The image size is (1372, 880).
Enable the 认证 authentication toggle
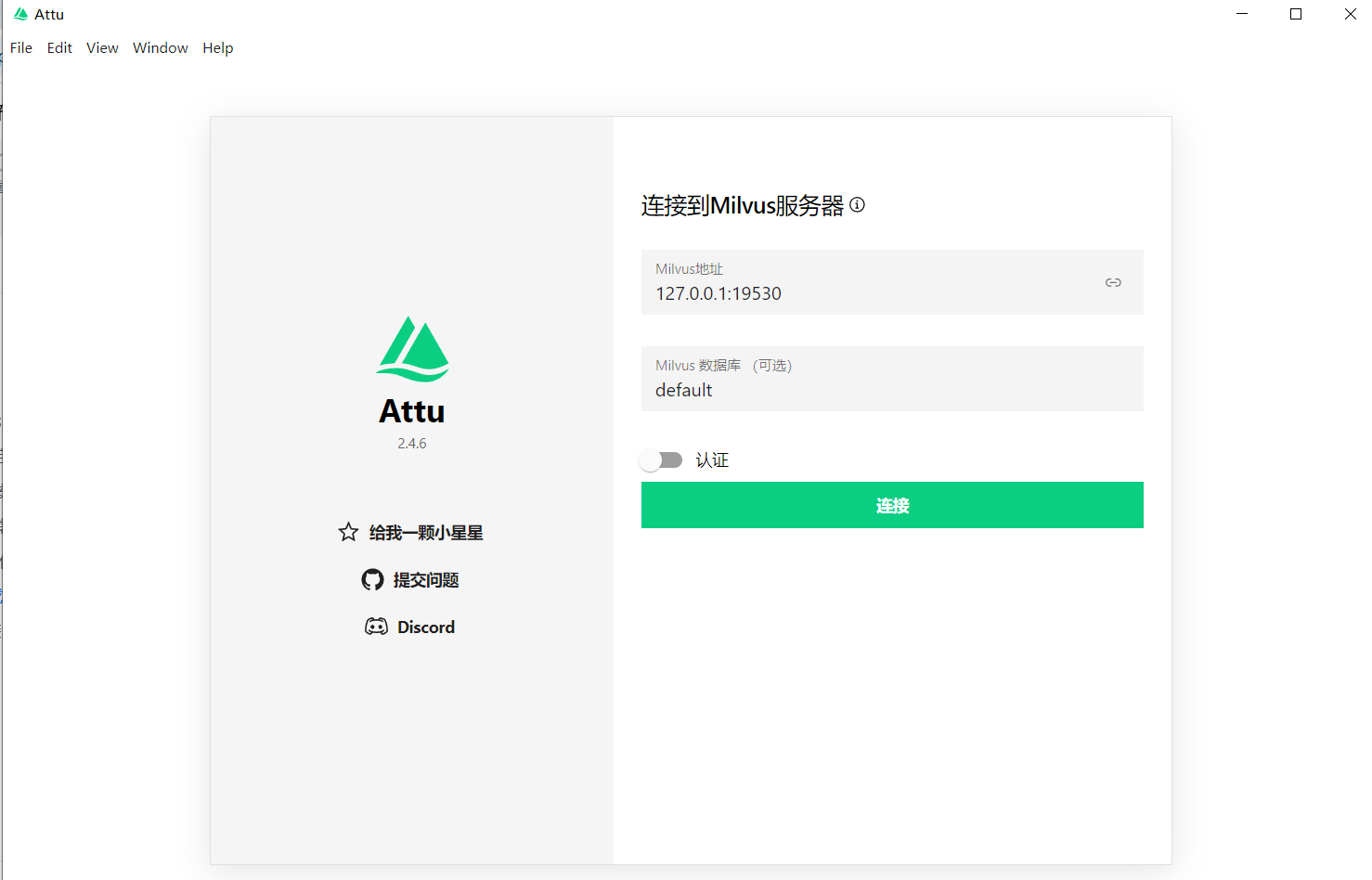(661, 459)
